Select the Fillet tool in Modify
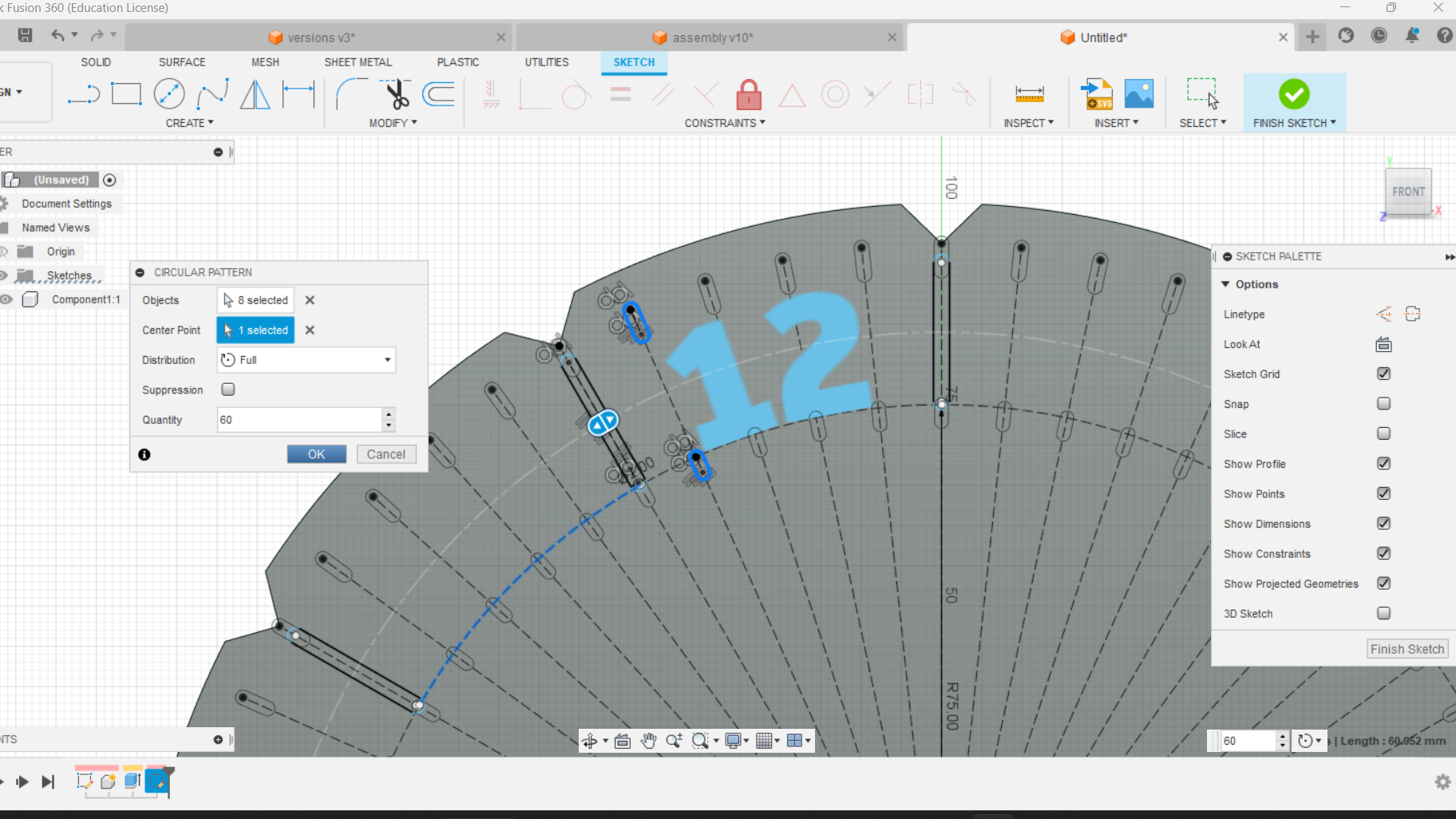The height and width of the screenshot is (819, 1456). coord(351,94)
